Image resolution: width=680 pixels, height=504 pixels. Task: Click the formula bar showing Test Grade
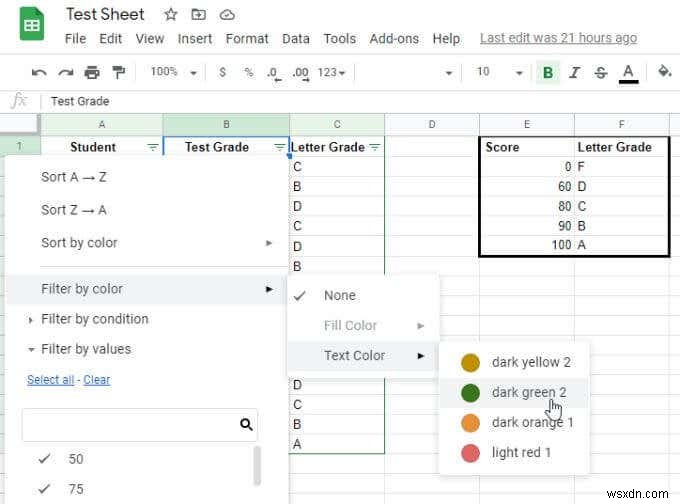(360, 101)
